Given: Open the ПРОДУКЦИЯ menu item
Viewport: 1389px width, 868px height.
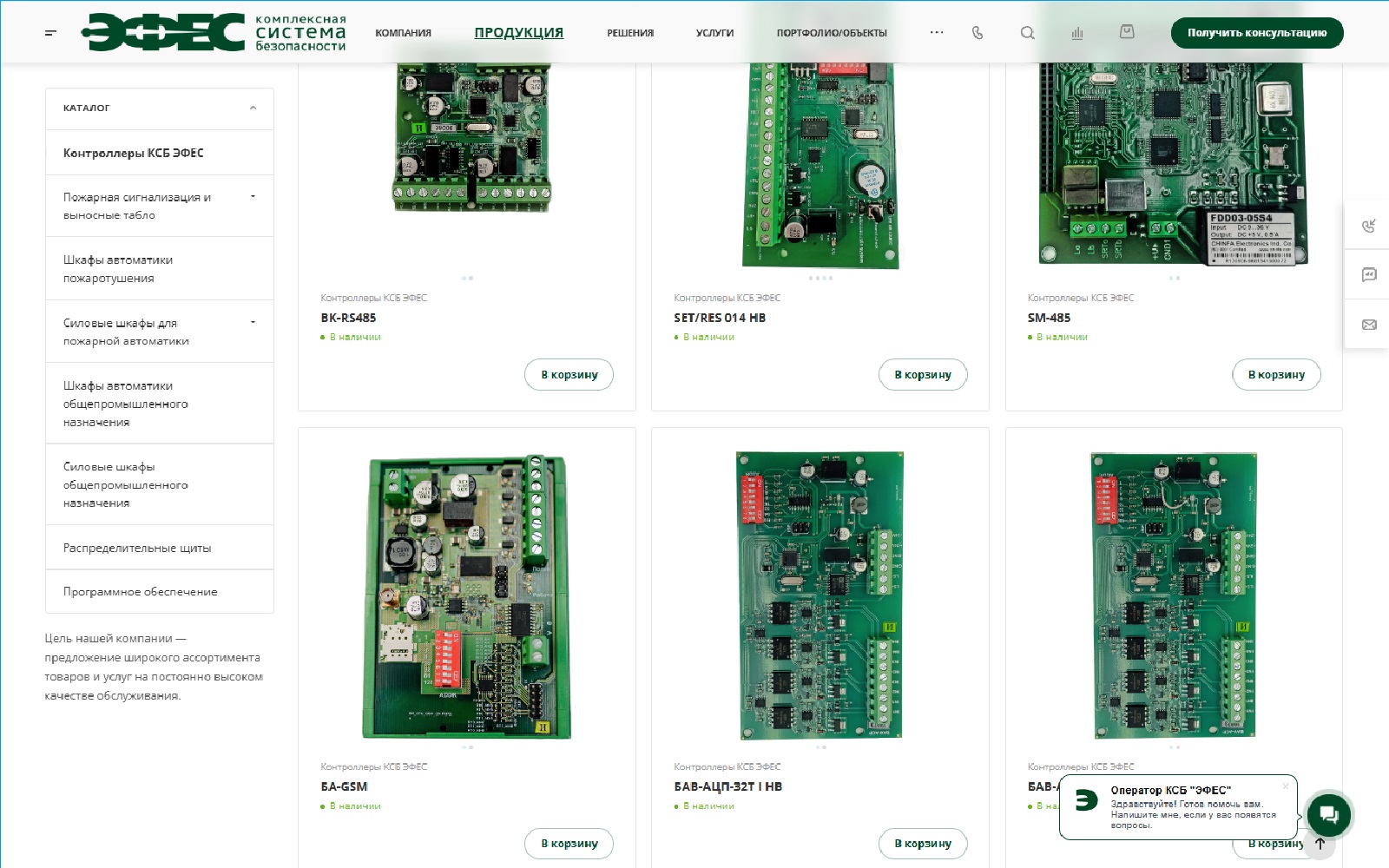Looking at the screenshot, I should [x=519, y=33].
